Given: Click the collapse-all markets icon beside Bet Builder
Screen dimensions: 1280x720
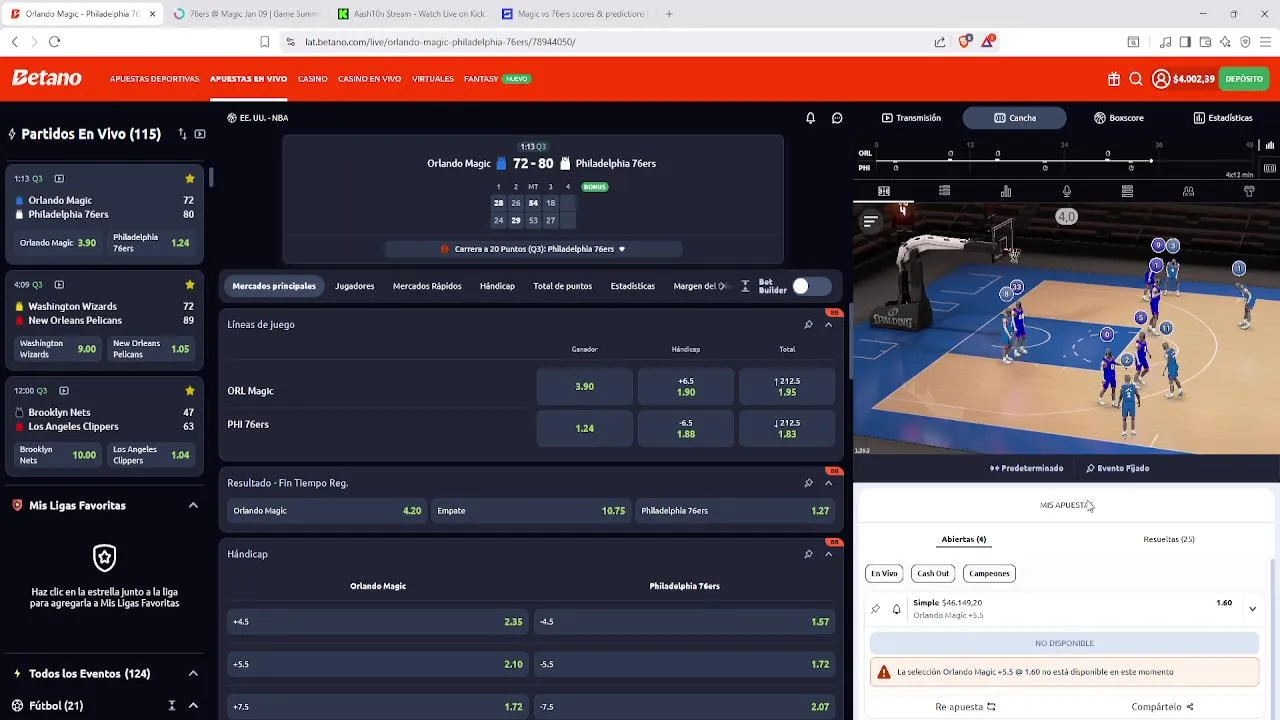Looking at the screenshot, I should tap(745, 286).
